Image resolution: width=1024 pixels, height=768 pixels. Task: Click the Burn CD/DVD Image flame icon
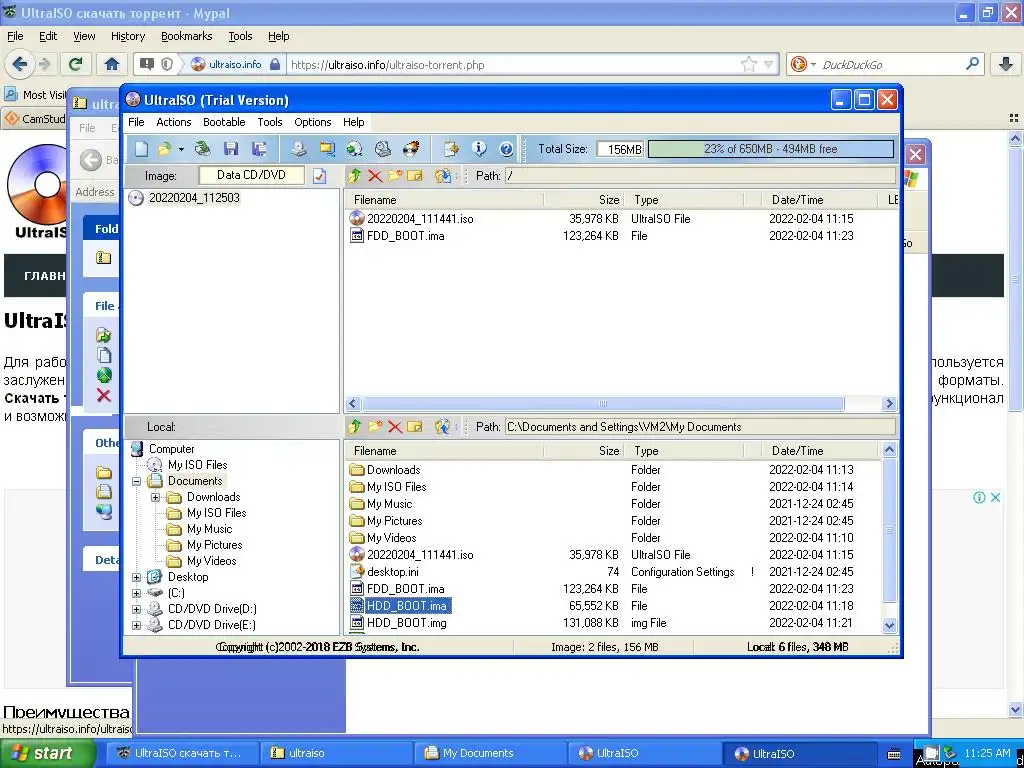(x=411, y=149)
